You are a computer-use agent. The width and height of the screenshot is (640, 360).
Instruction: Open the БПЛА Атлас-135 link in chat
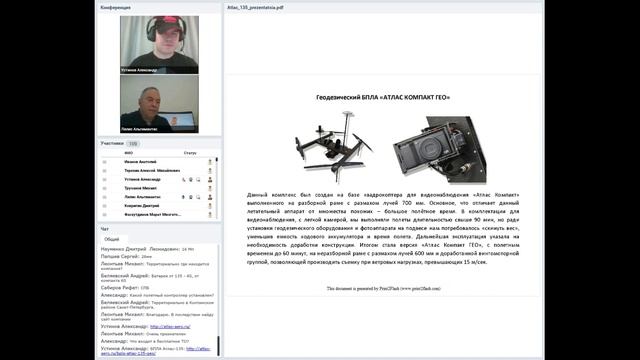[x=156, y=351]
